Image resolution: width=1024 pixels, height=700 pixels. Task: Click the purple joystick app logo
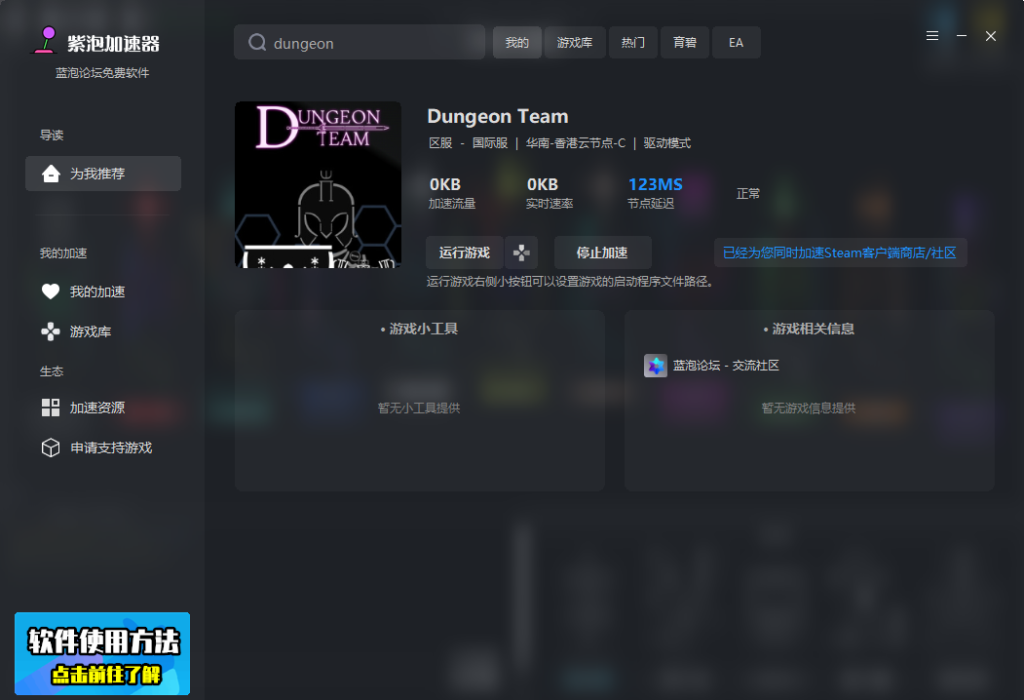click(x=46, y=40)
